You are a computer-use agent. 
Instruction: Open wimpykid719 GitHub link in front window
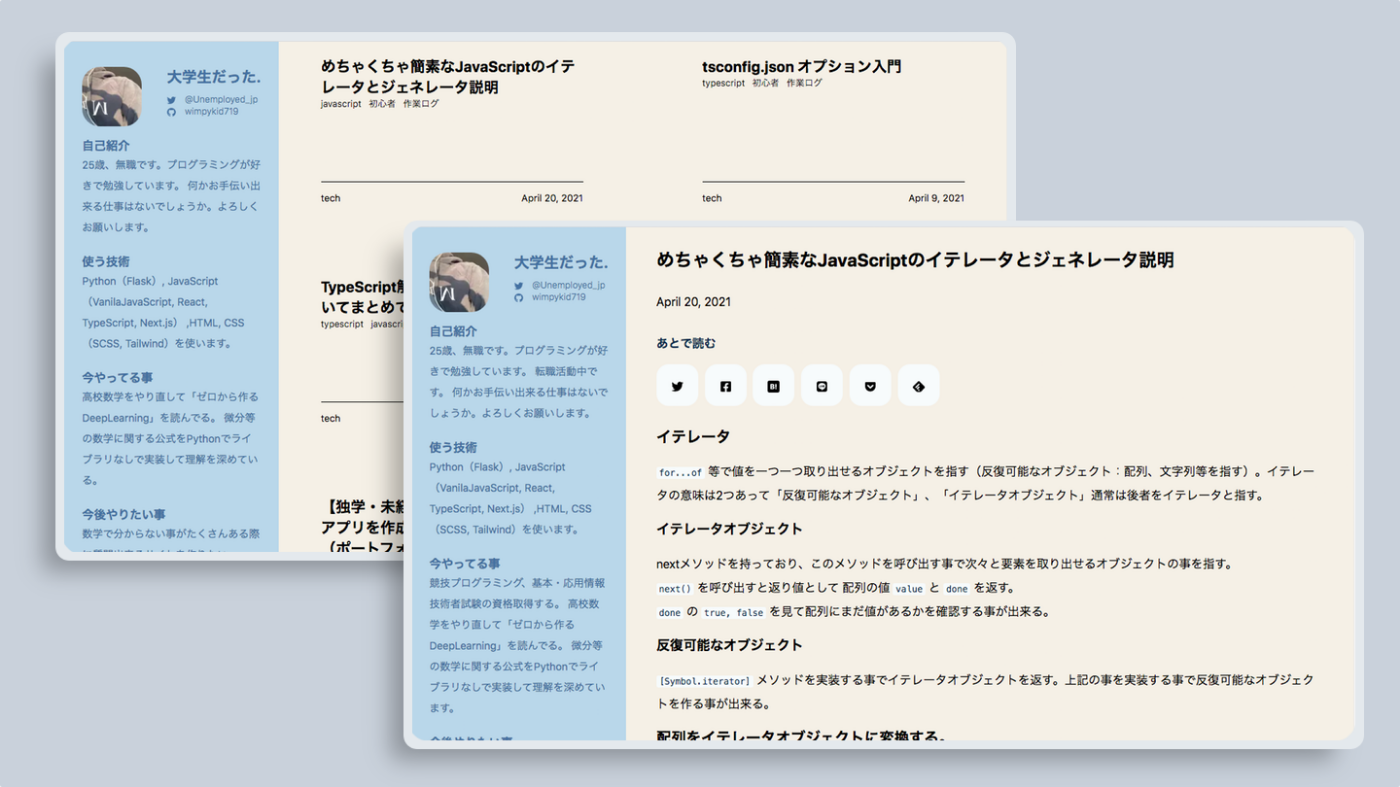pos(559,298)
